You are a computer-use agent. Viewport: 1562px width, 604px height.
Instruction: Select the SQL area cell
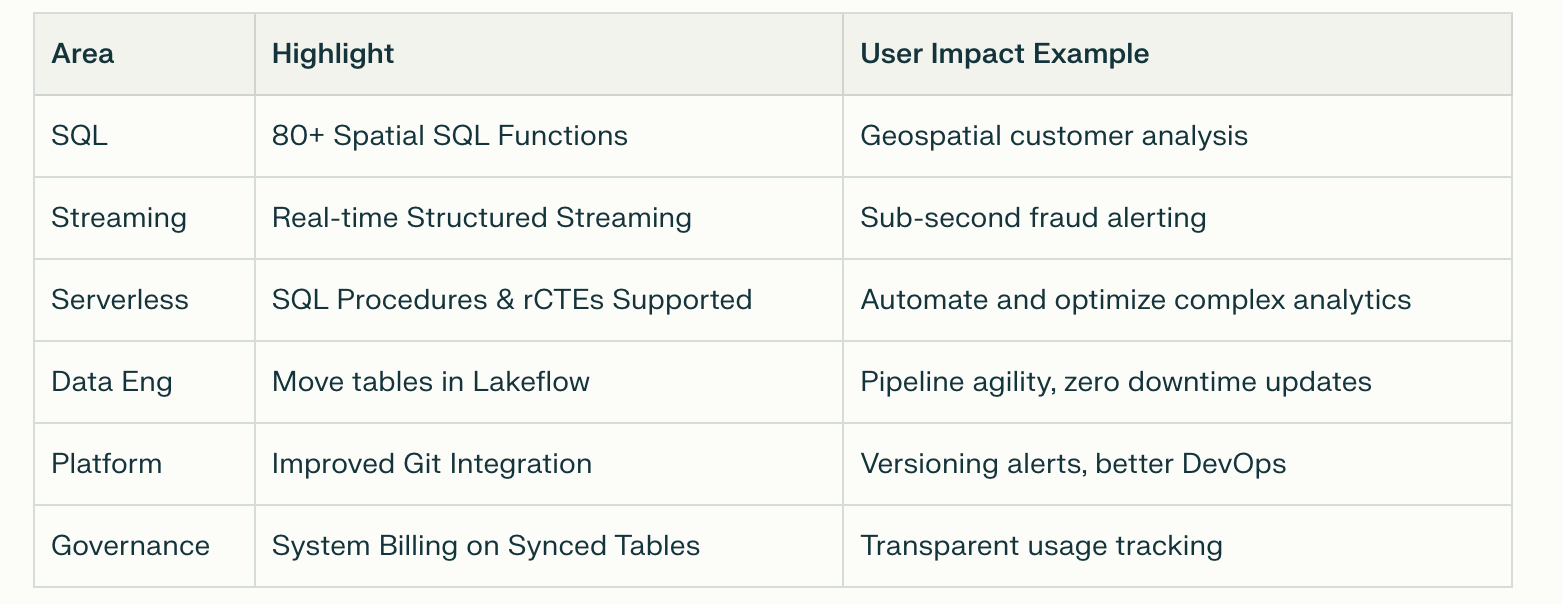(79, 136)
